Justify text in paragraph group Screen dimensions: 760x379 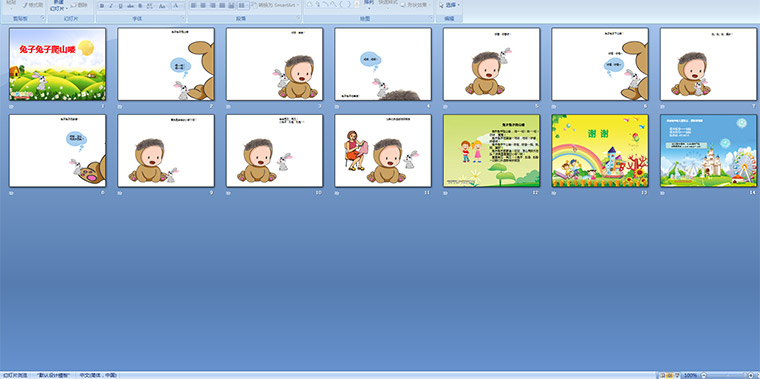coord(222,5)
